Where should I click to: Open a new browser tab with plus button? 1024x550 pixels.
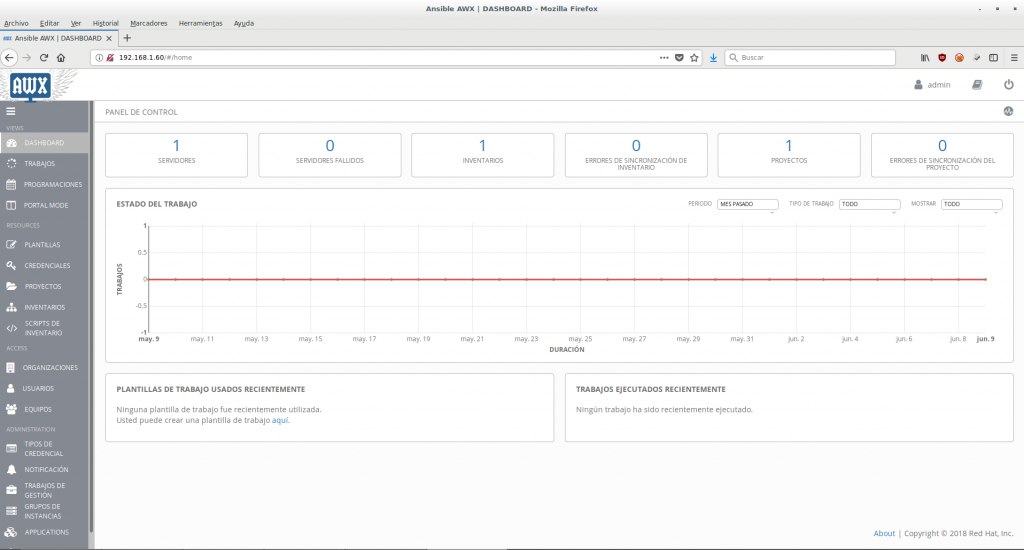coord(127,38)
